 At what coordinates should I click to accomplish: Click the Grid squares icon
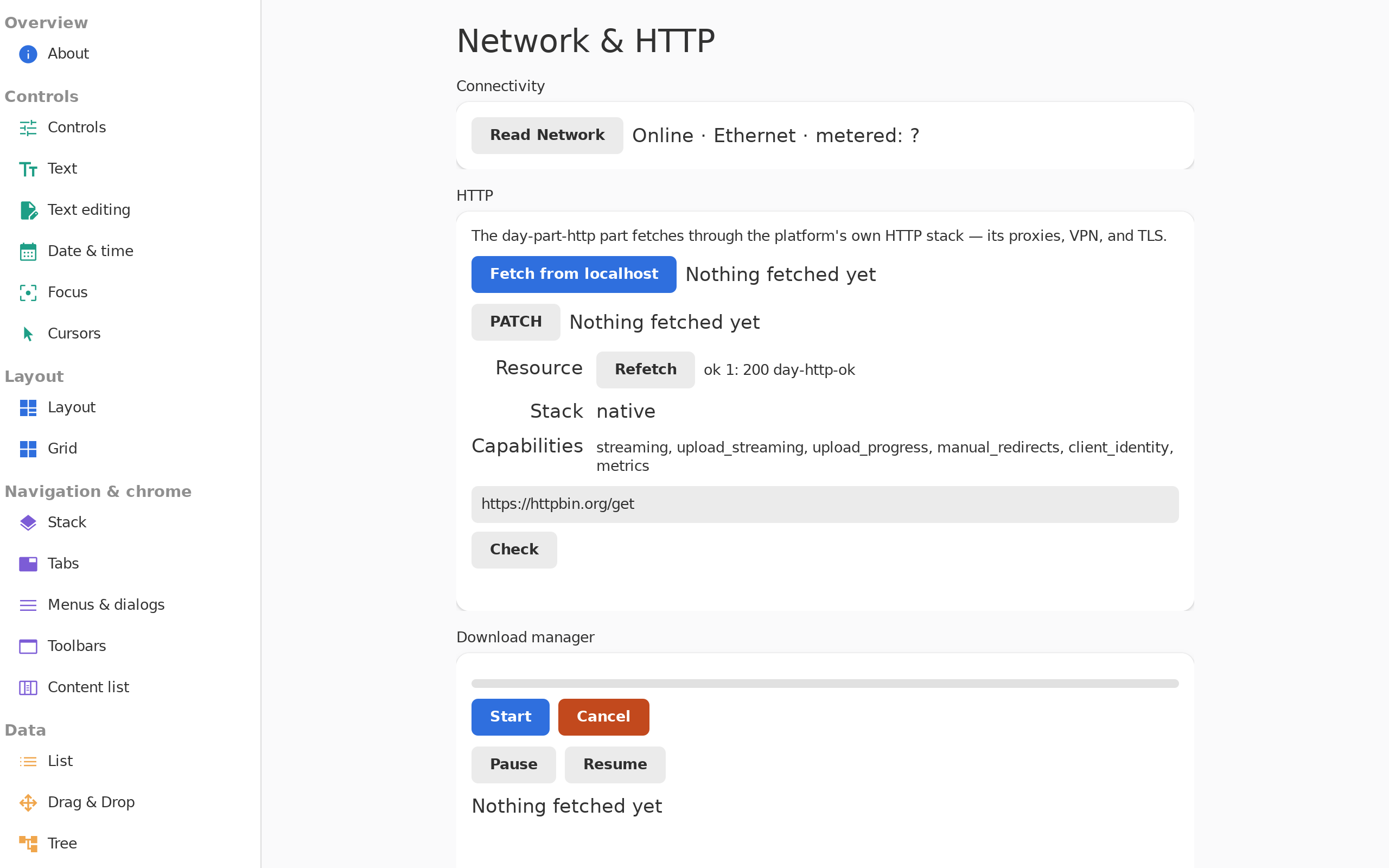click(x=28, y=449)
